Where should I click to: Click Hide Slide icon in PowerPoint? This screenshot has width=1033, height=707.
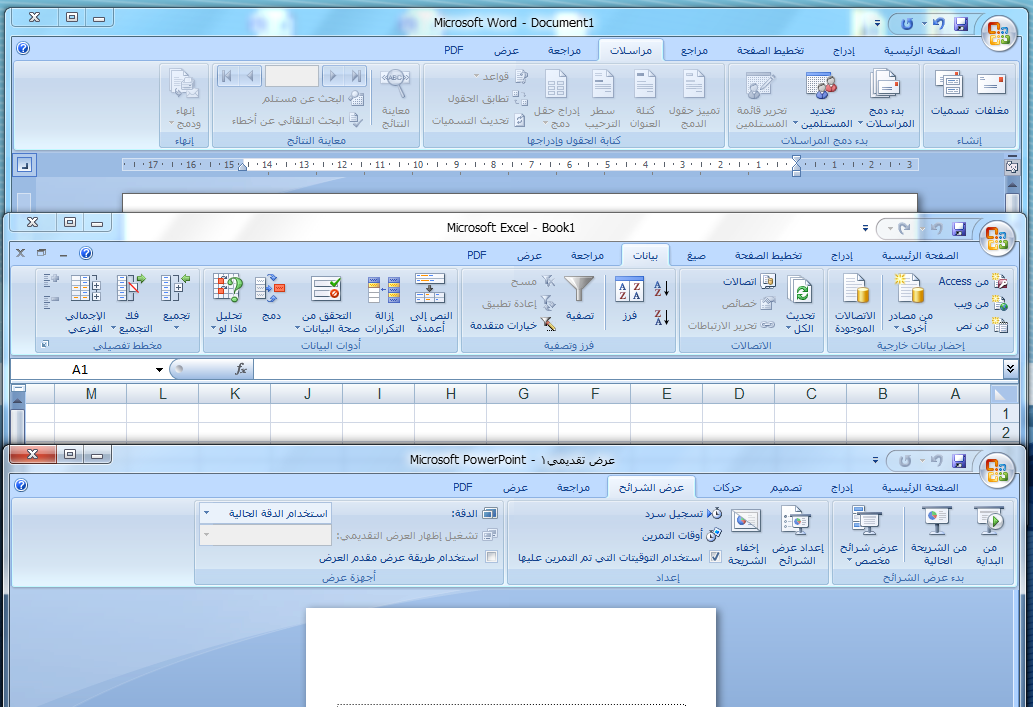coord(746,521)
